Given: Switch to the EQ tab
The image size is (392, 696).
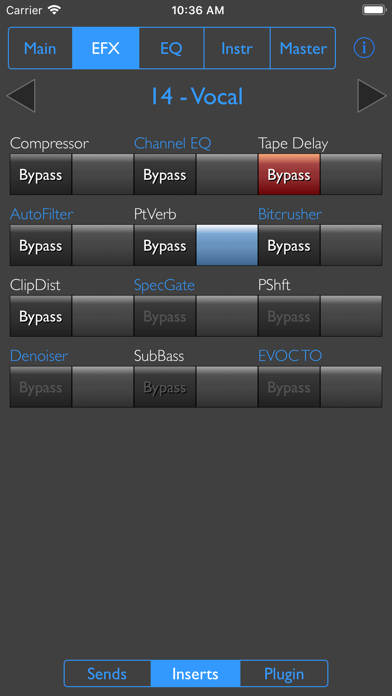Looking at the screenshot, I should (171, 48).
